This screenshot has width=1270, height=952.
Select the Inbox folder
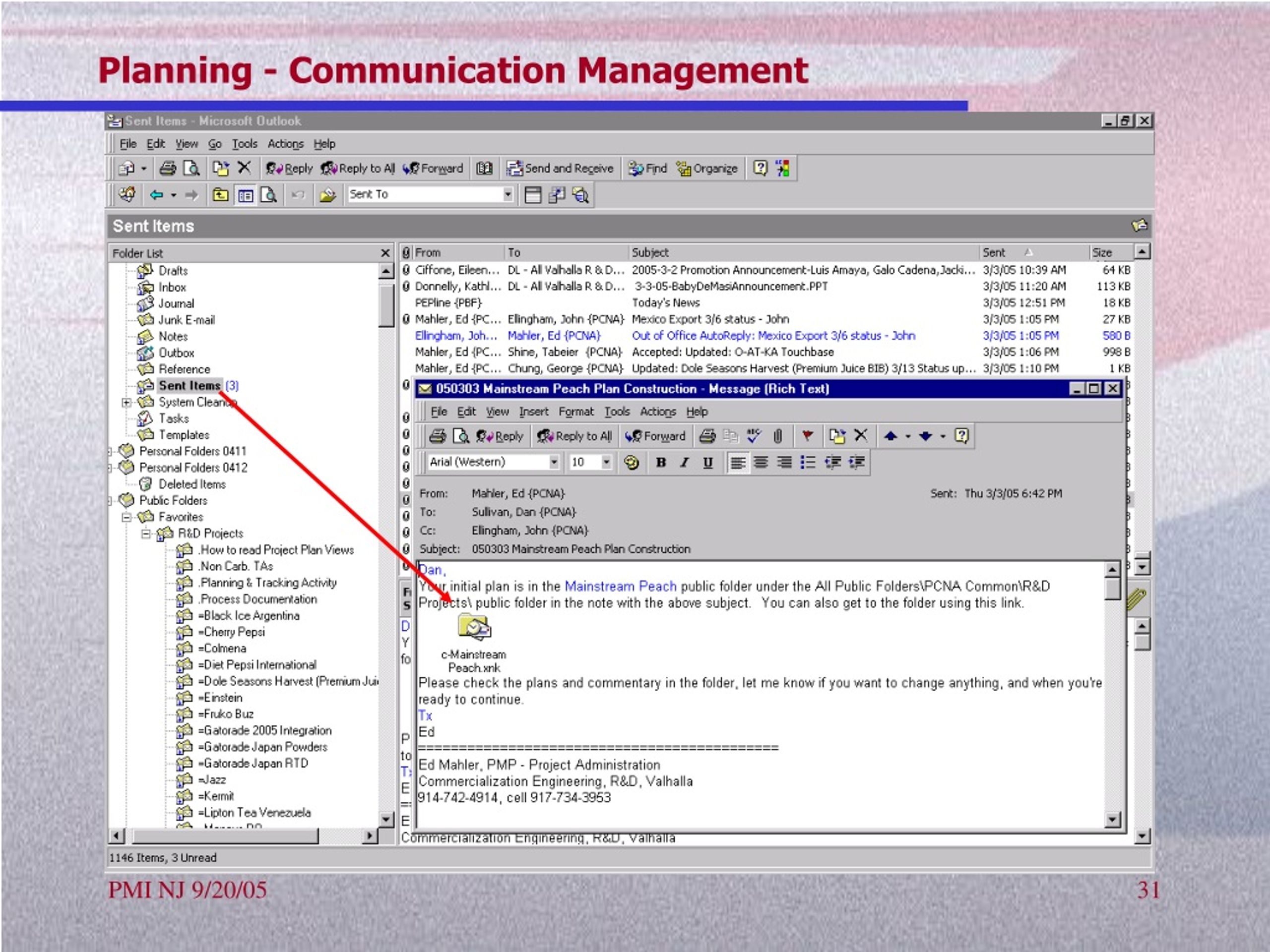[172, 287]
